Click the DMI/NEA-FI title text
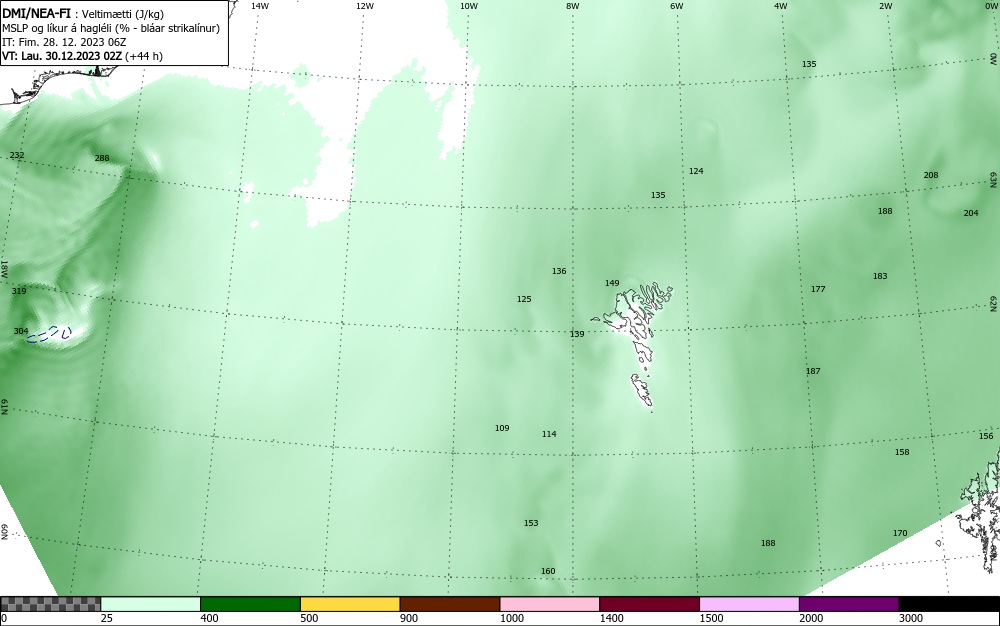Screen dimensions: 1000x626 [36, 14]
